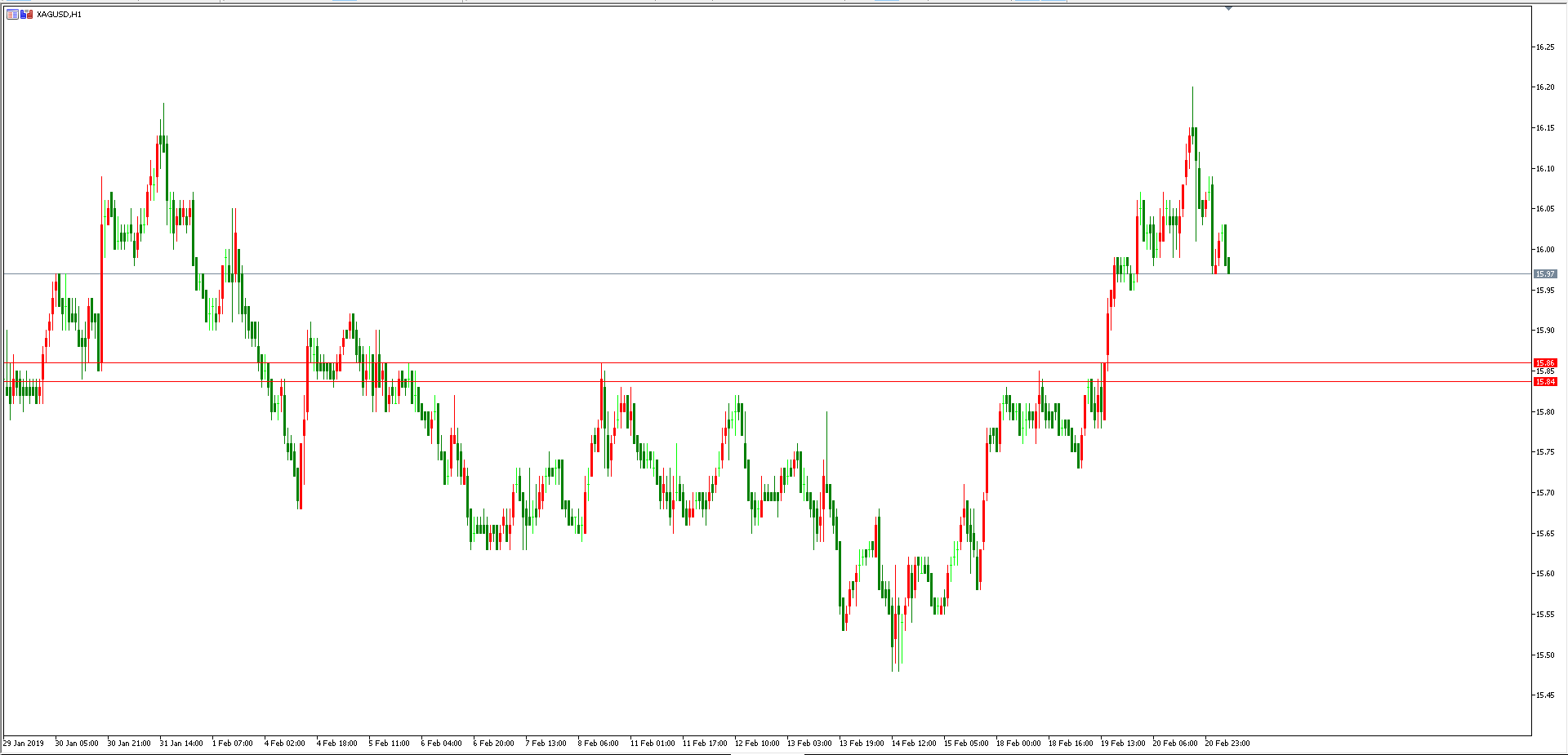This screenshot has height=755, width=1568.
Task: Click the 11 Feb 17:00 time label
Action: tap(705, 744)
